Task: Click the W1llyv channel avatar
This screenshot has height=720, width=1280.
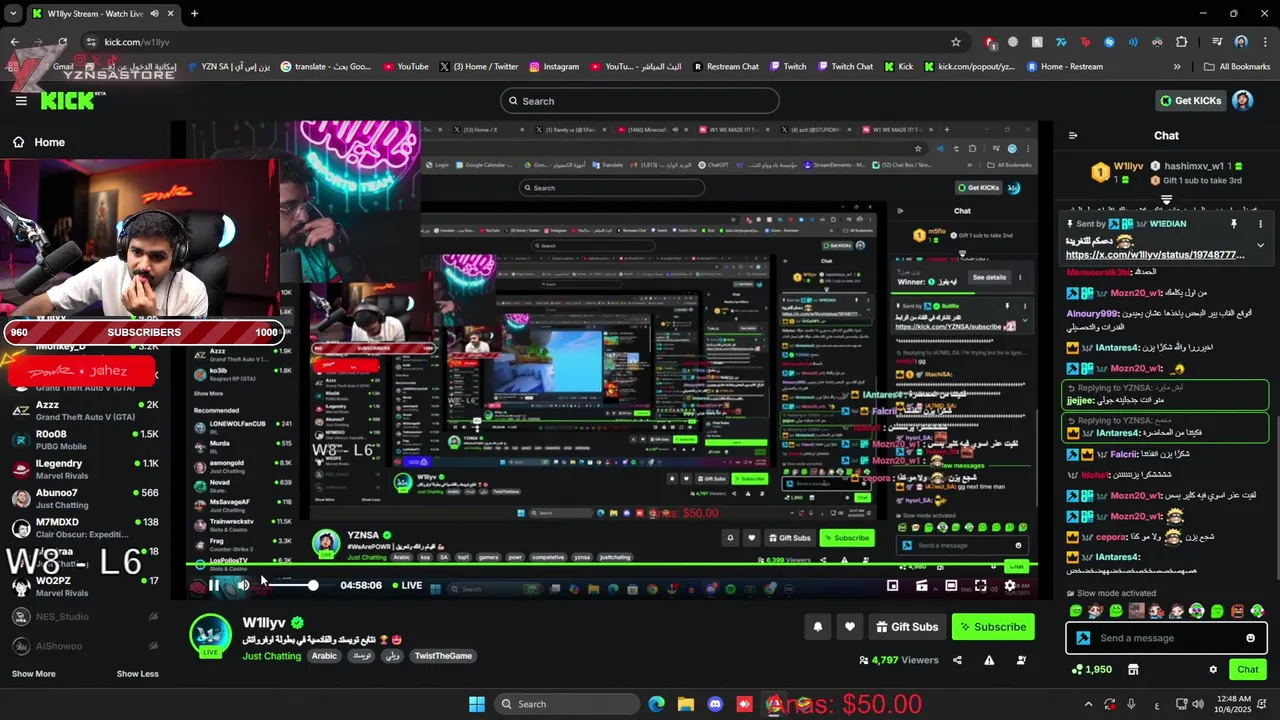Action: tap(211, 635)
